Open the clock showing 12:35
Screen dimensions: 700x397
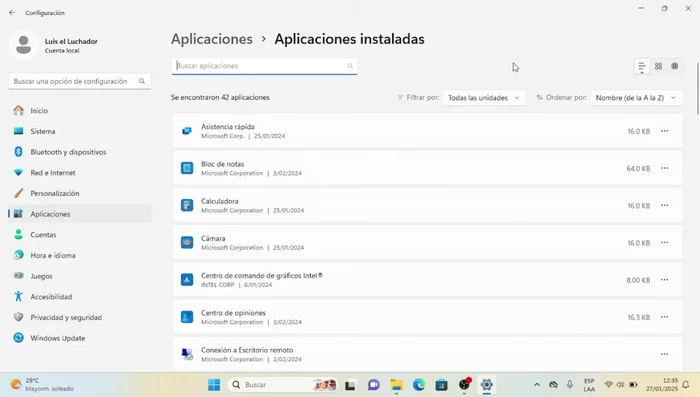point(662,384)
